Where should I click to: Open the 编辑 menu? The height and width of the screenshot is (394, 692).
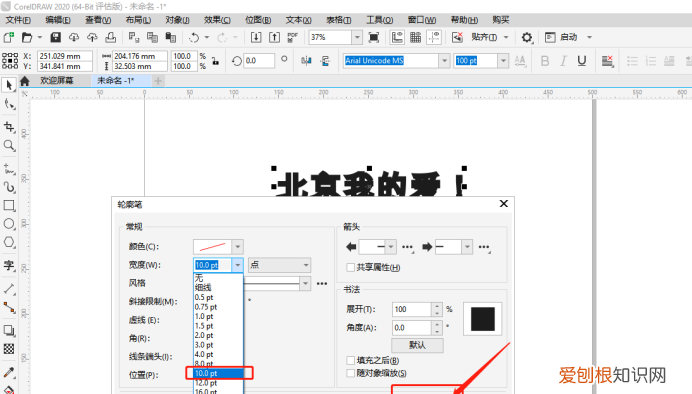[x=58, y=20]
